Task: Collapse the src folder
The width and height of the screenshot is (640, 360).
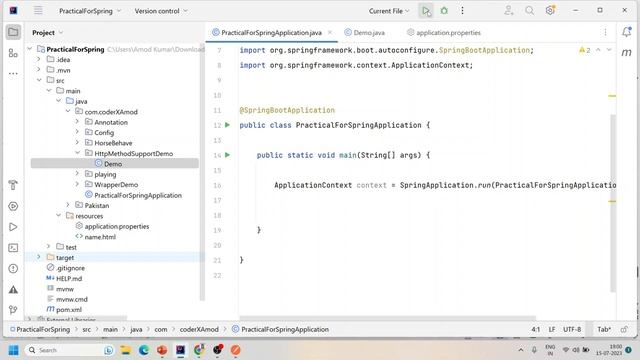Action: pyautogui.click(x=39, y=80)
